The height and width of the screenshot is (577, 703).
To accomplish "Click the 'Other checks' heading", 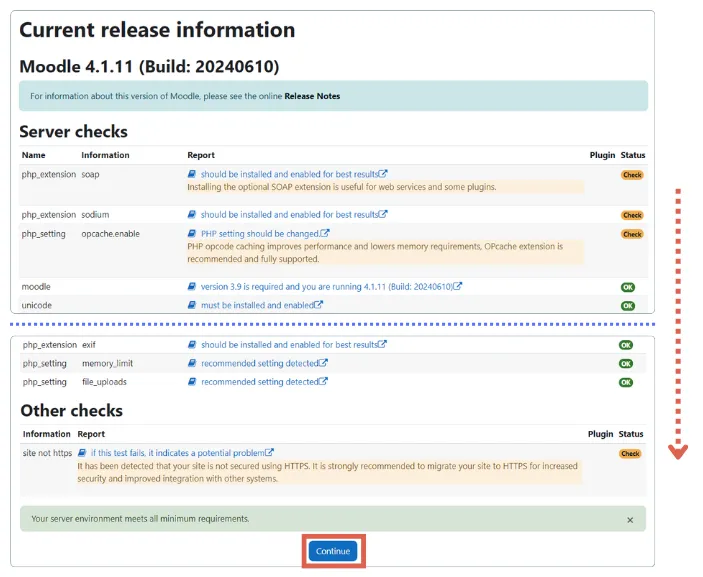I will (x=72, y=411).
